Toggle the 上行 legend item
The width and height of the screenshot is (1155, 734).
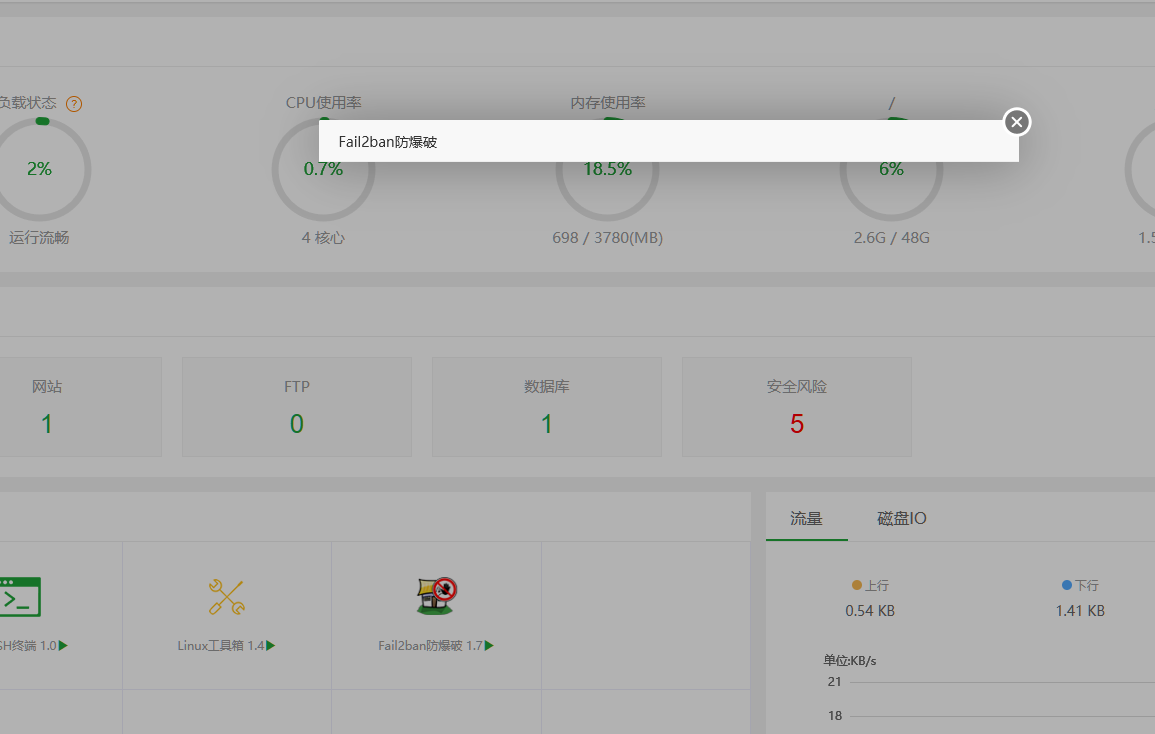click(x=870, y=585)
